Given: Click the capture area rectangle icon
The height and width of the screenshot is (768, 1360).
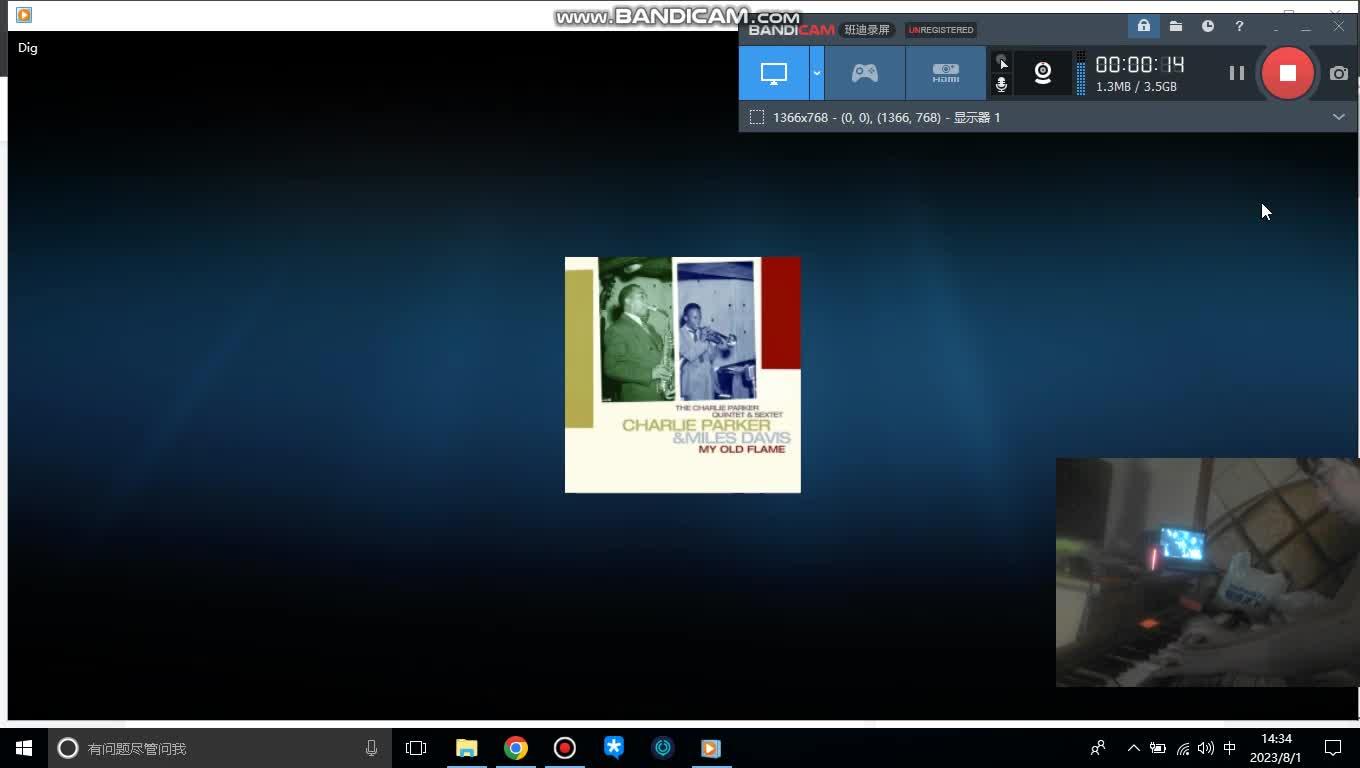Looking at the screenshot, I should [x=757, y=117].
